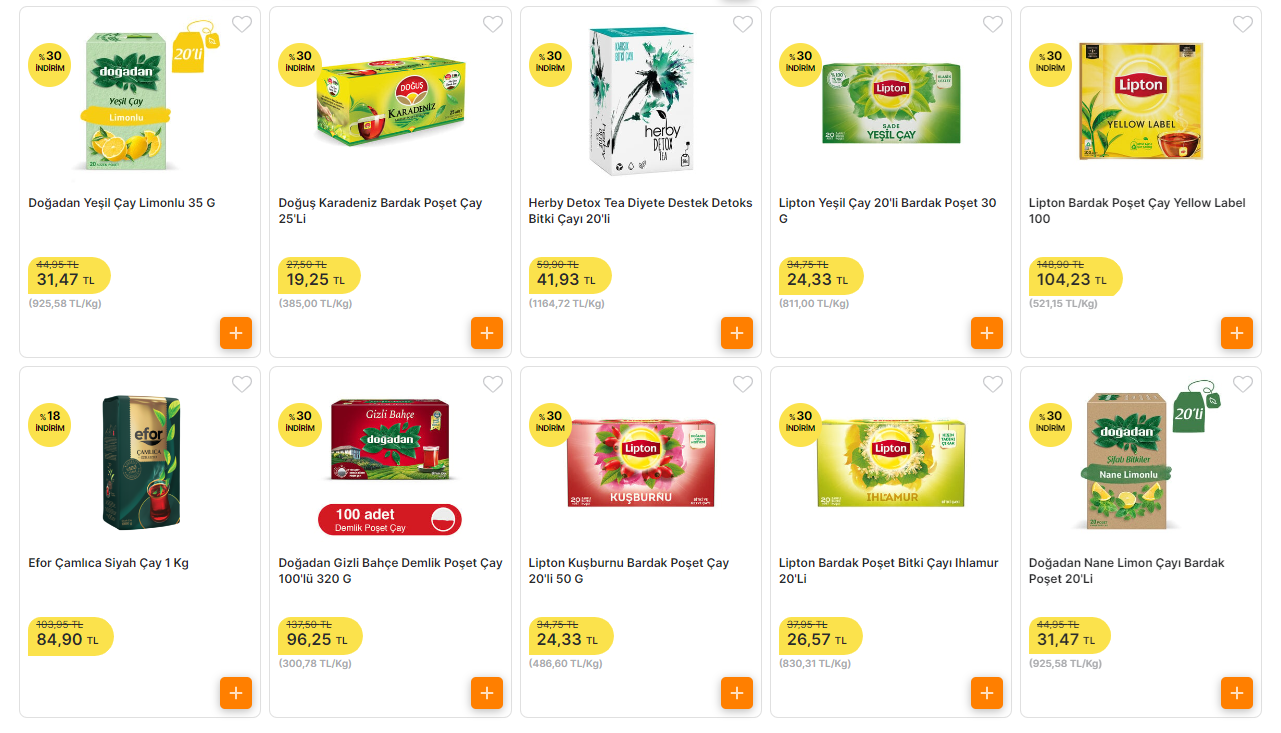Screen dimensions: 1281x733
Task: View the Efor Çamlıca tea package image
Action: point(142,463)
